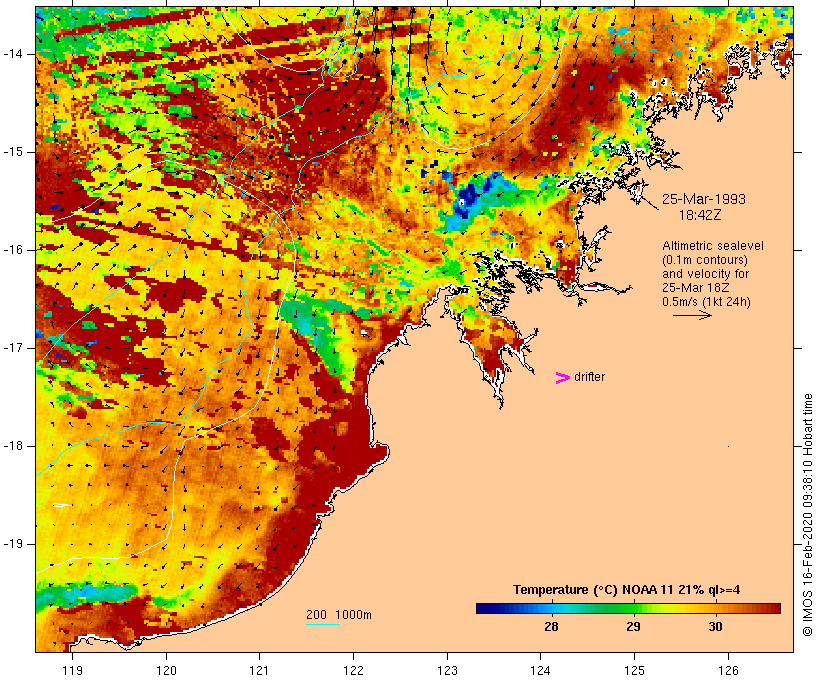The height and width of the screenshot is (680, 820).
Task: Click the longitude label 119
Action: coord(72,670)
